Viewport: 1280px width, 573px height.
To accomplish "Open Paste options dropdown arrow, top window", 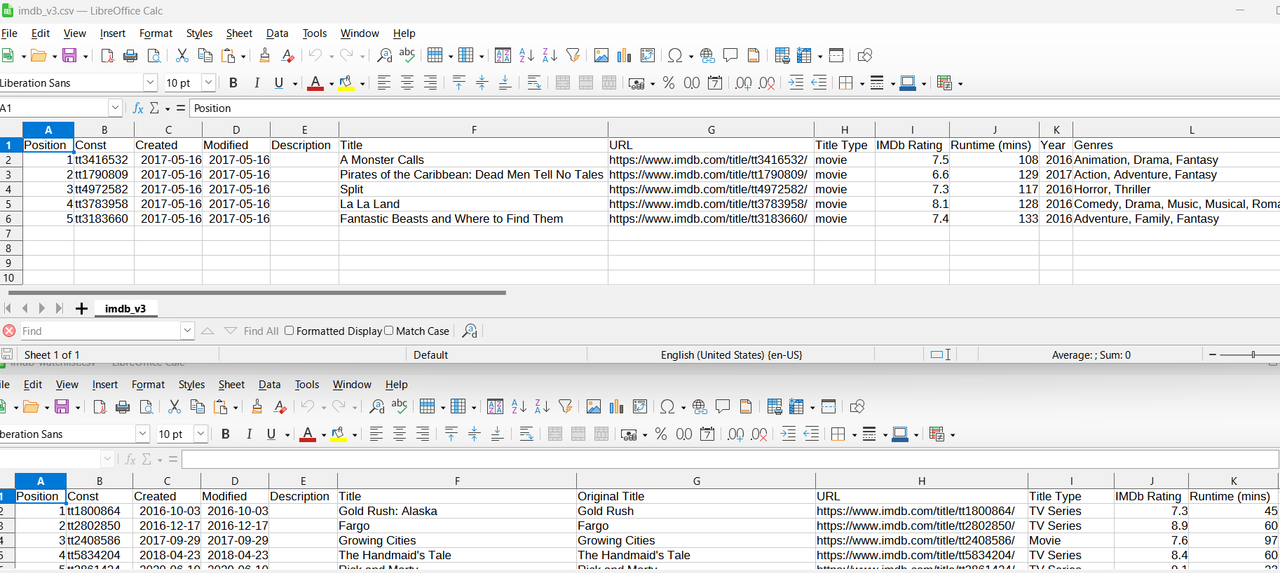I will (x=243, y=56).
